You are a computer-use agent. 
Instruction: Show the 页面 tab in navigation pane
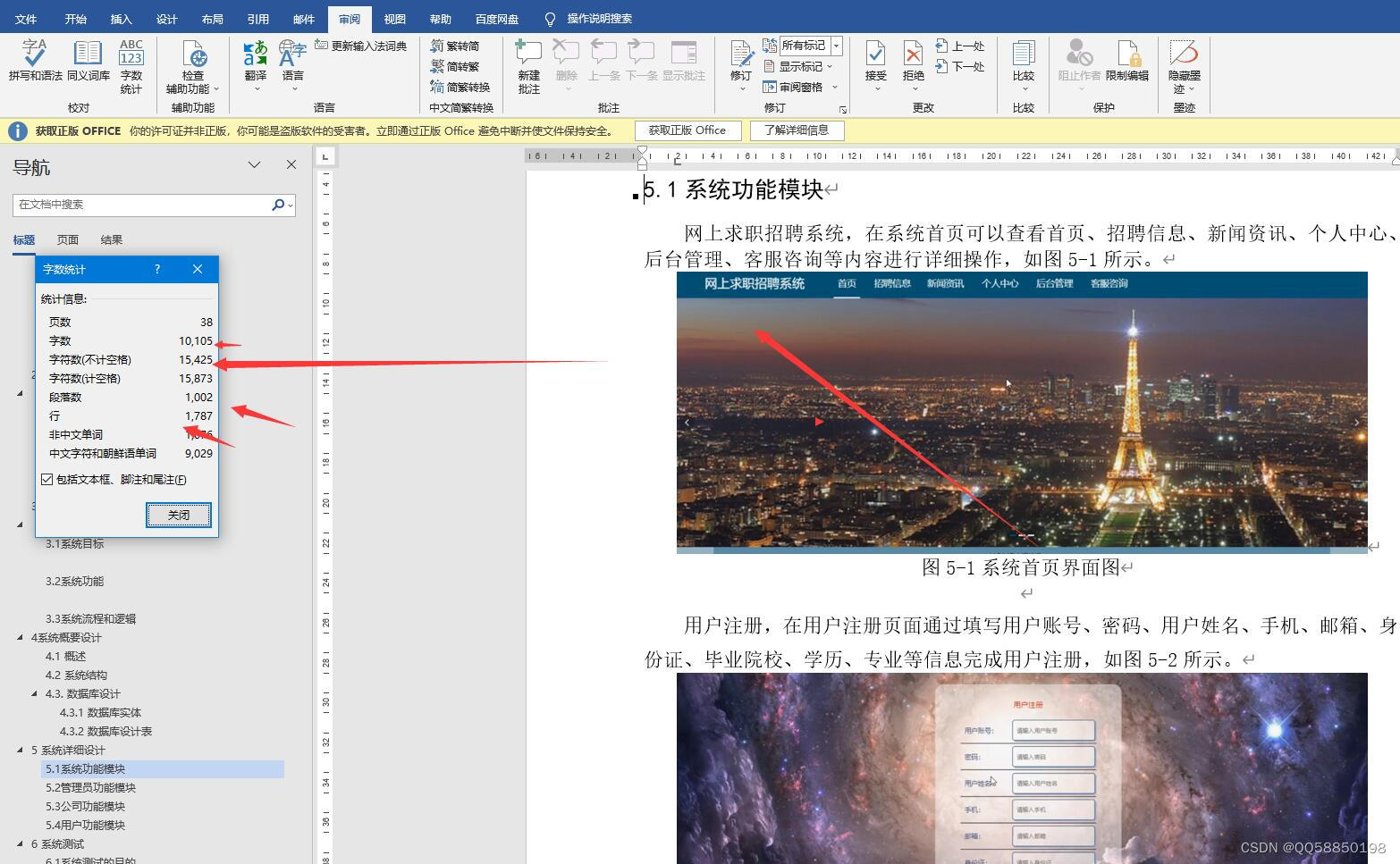(67, 239)
